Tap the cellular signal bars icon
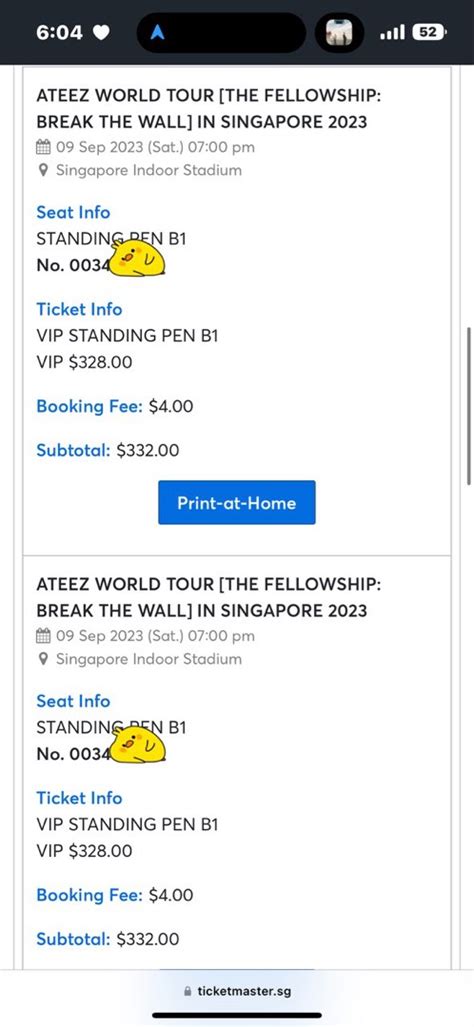 point(392,31)
